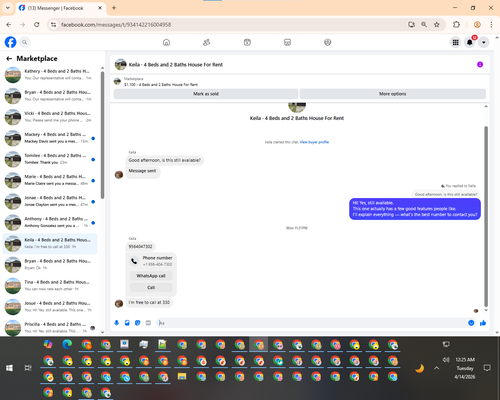Screen dimensions: 500x400
Task: Open the nine-dot Menu grid icon
Action: point(455,42)
